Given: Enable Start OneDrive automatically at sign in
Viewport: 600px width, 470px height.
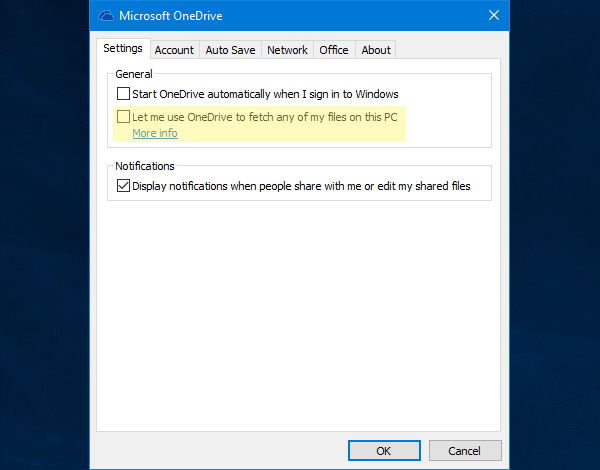Looking at the screenshot, I should pyautogui.click(x=123, y=94).
